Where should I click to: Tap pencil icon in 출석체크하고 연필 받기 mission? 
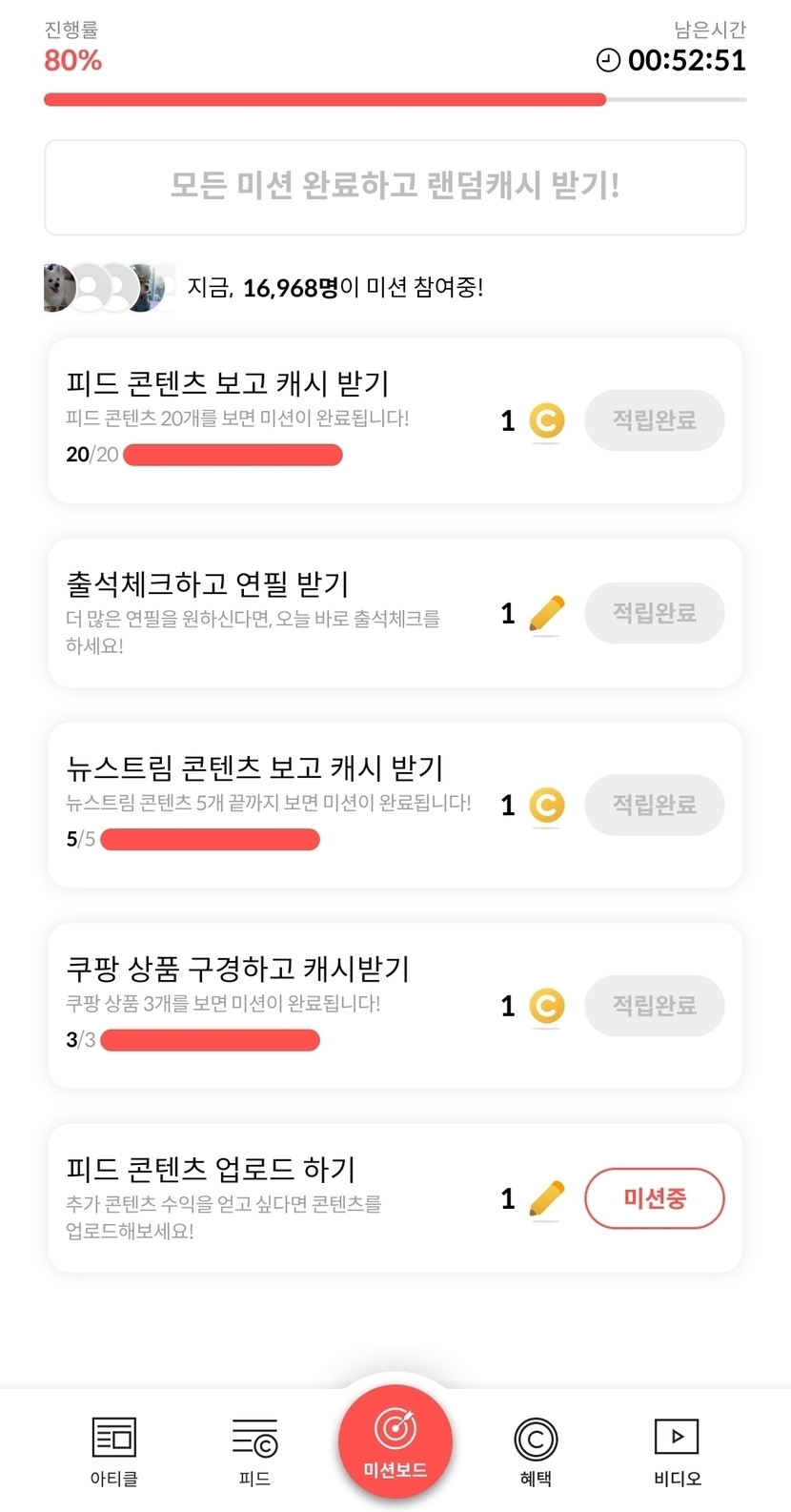tap(546, 613)
